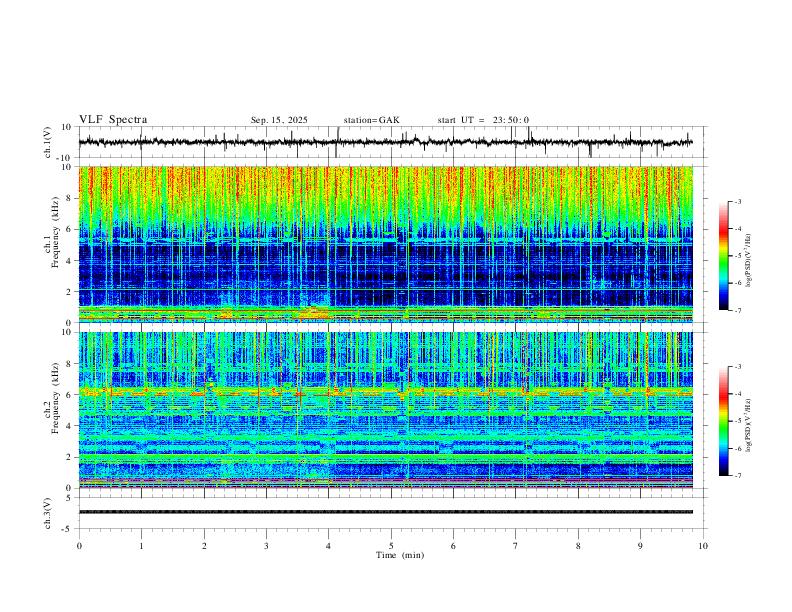Viewport: 792px width, 612px height.
Task: Click the "-6" tick on lower colorbar
Action: (737, 448)
